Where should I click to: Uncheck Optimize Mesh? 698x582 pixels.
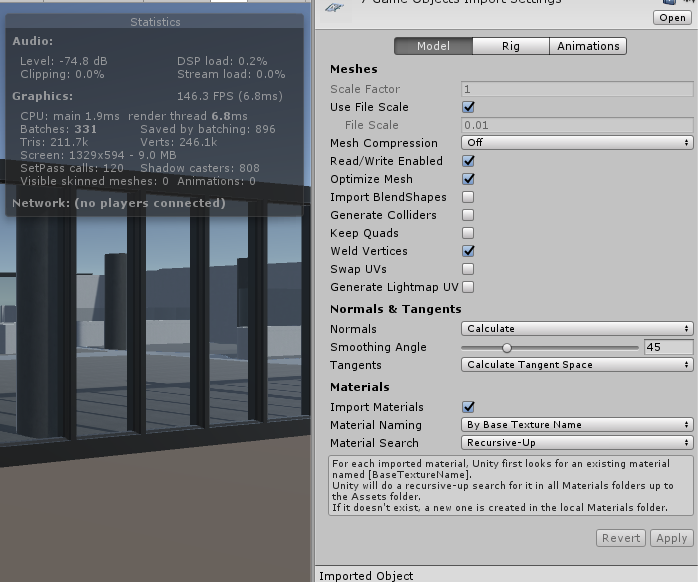[468, 179]
